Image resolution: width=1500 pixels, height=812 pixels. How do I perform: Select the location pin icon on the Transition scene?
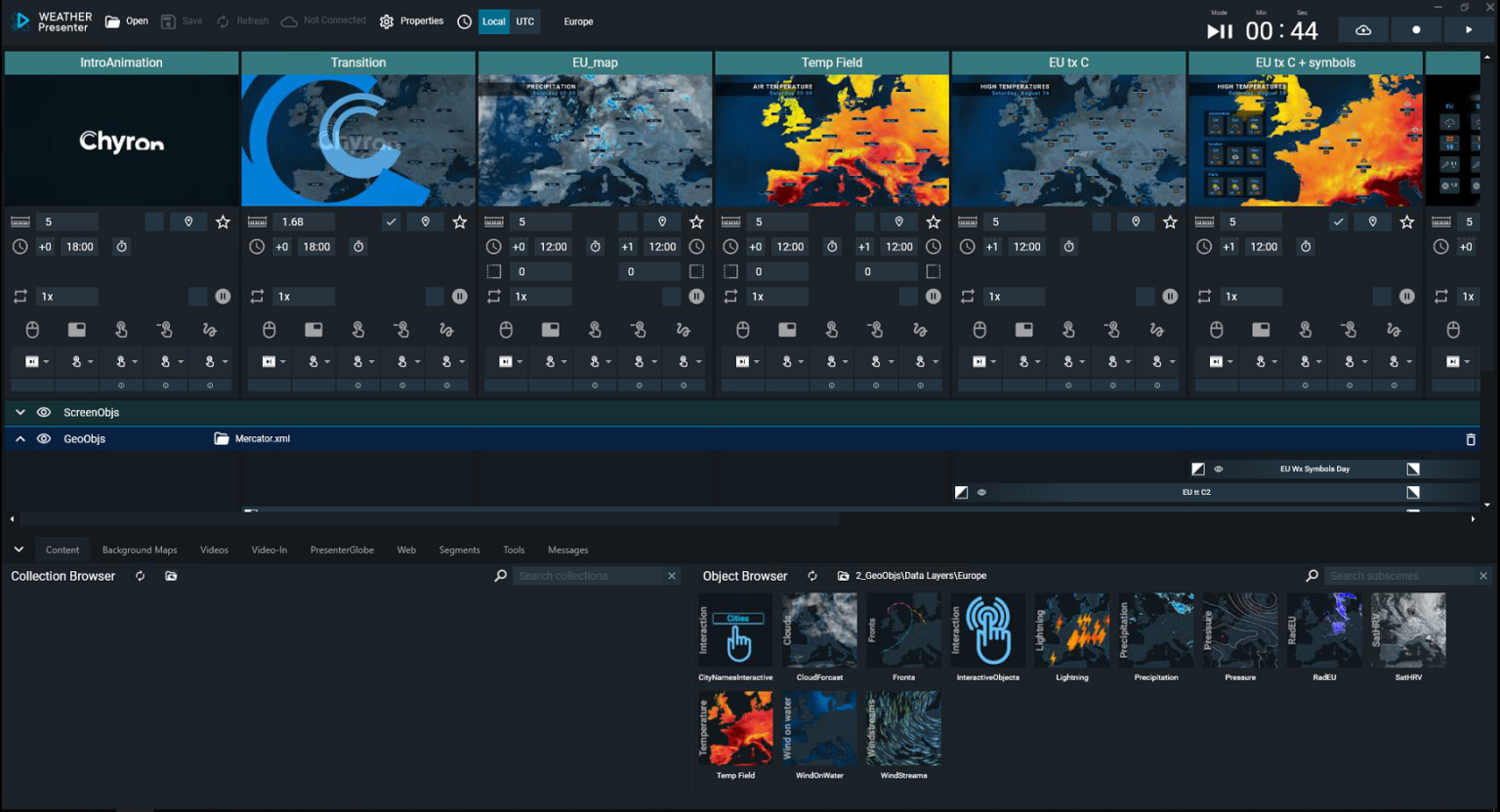(425, 222)
